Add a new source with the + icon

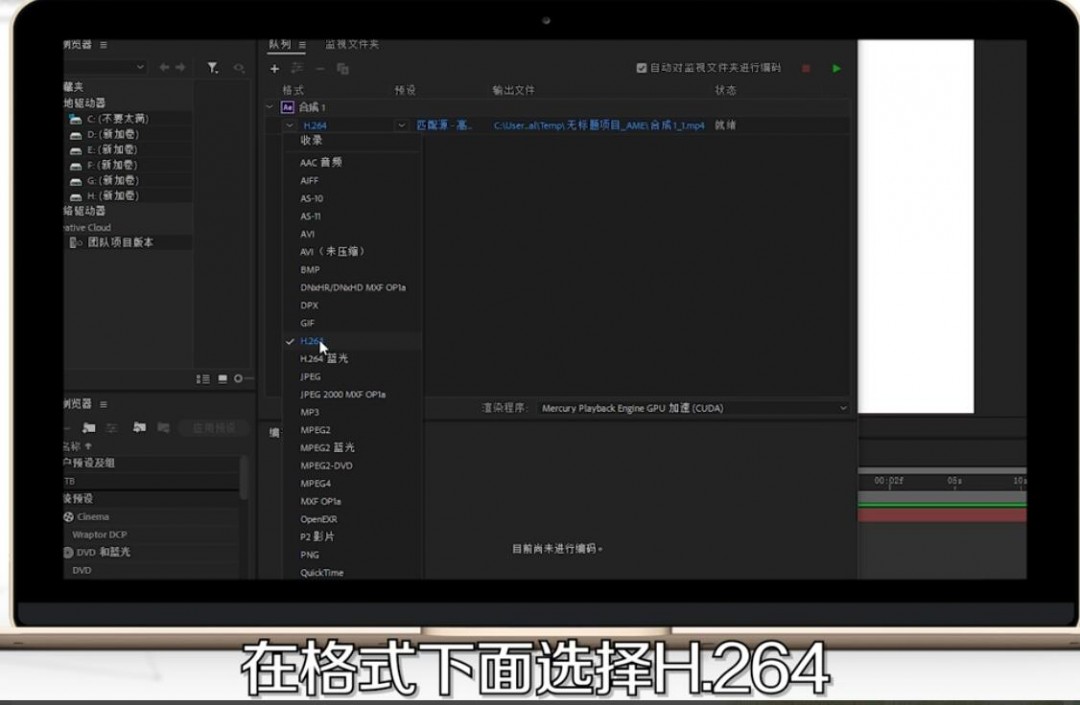point(274,68)
